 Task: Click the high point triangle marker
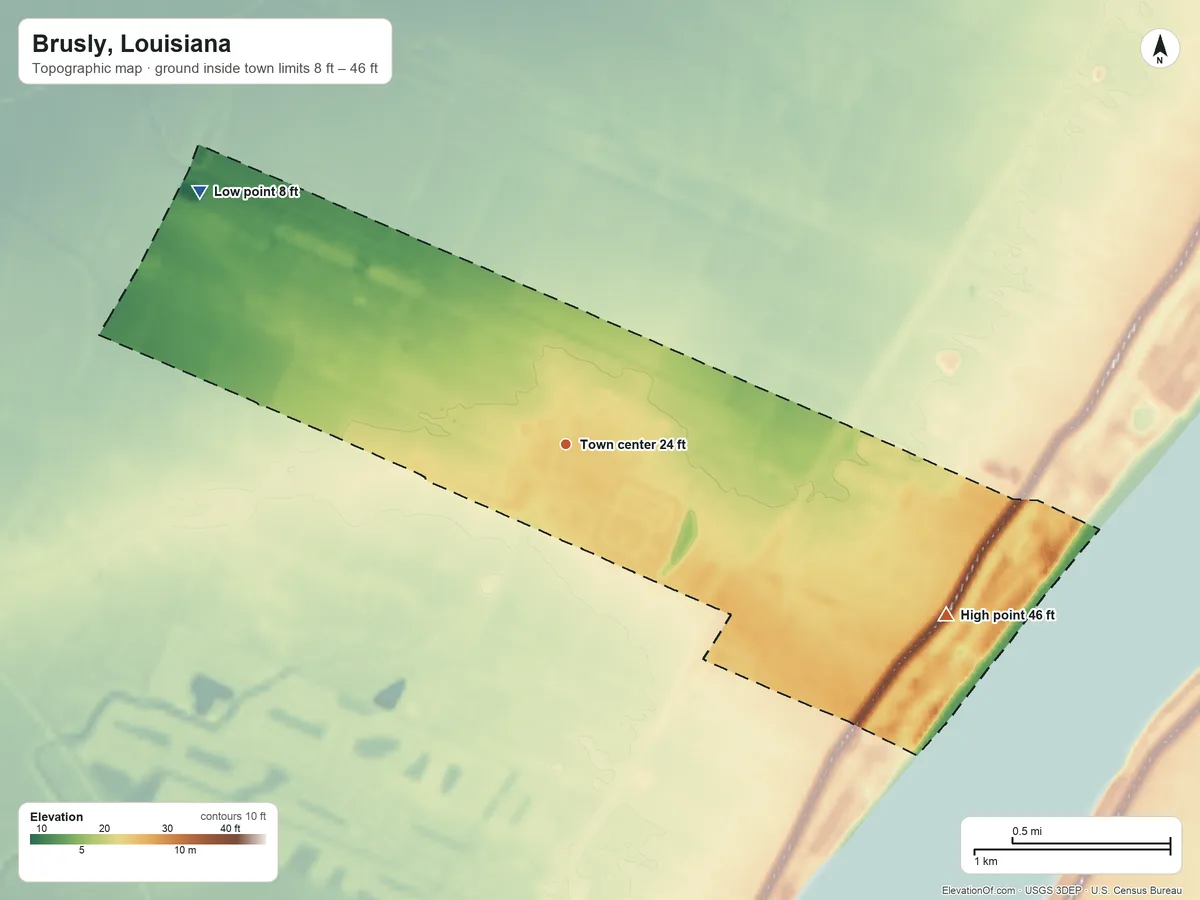click(945, 615)
